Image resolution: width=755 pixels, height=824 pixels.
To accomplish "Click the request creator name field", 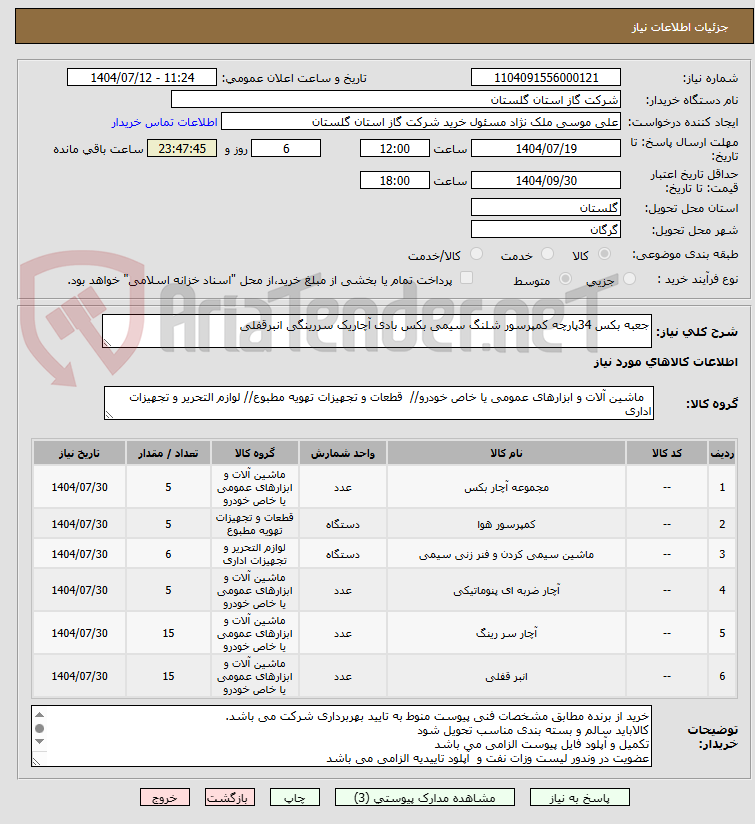I will pyautogui.click(x=421, y=122).
